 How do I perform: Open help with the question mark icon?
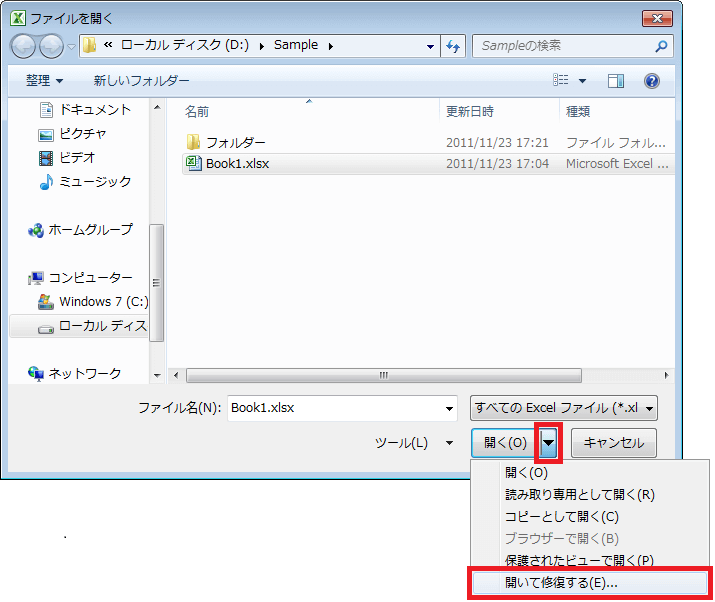652,81
